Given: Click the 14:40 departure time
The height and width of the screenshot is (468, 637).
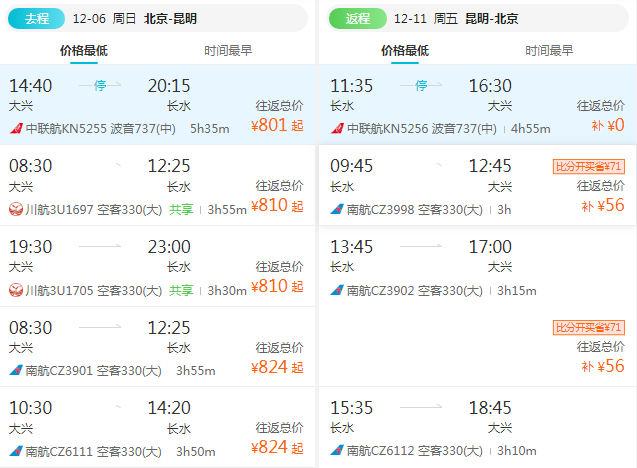Looking at the screenshot, I should (30, 86).
